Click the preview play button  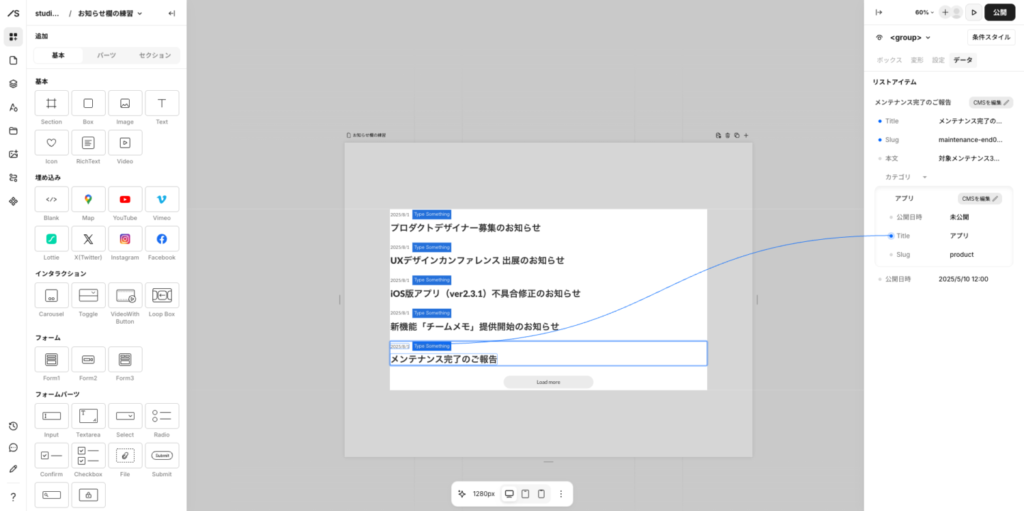click(973, 12)
